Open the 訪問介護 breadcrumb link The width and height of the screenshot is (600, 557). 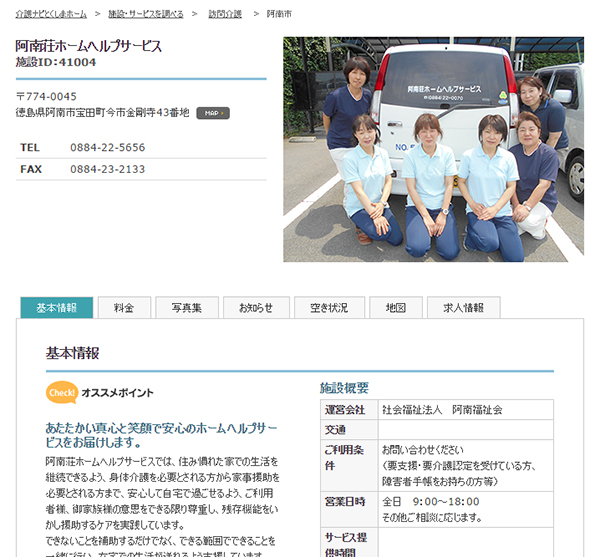225,14
